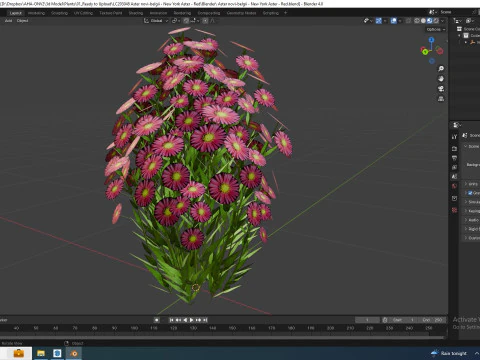Screen dimensions: 480x360
Task: Click the use preview range clock icon
Action: point(385,320)
